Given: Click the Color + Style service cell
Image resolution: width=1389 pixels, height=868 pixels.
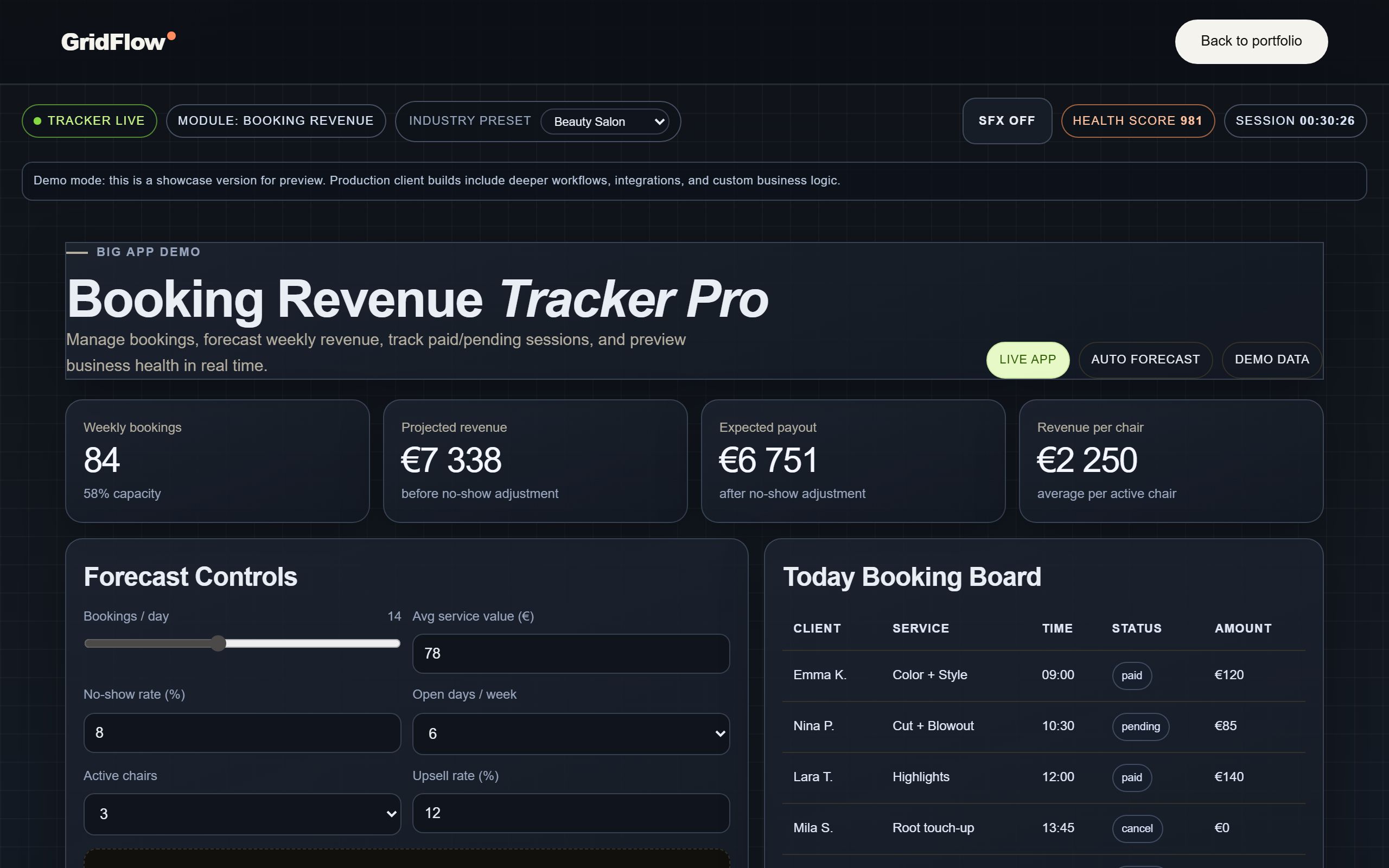Looking at the screenshot, I should [930, 674].
